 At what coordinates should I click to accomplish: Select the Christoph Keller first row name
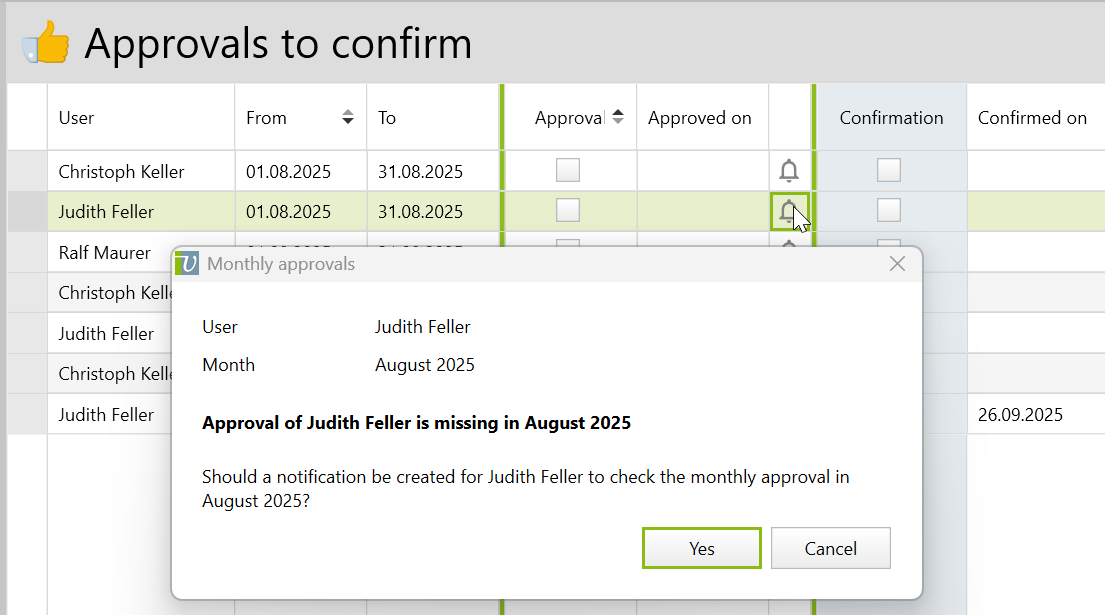pyautogui.click(x=121, y=171)
